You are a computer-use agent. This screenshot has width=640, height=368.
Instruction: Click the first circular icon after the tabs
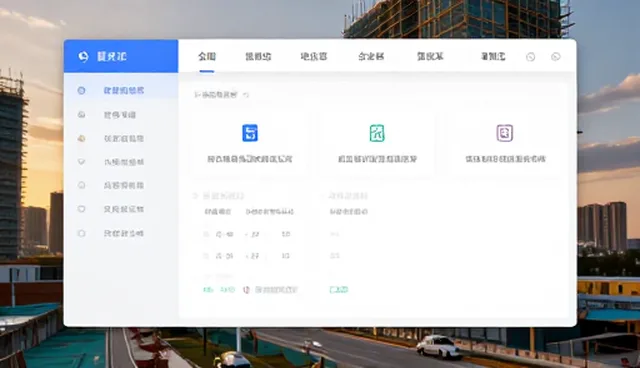tap(531, 57)
